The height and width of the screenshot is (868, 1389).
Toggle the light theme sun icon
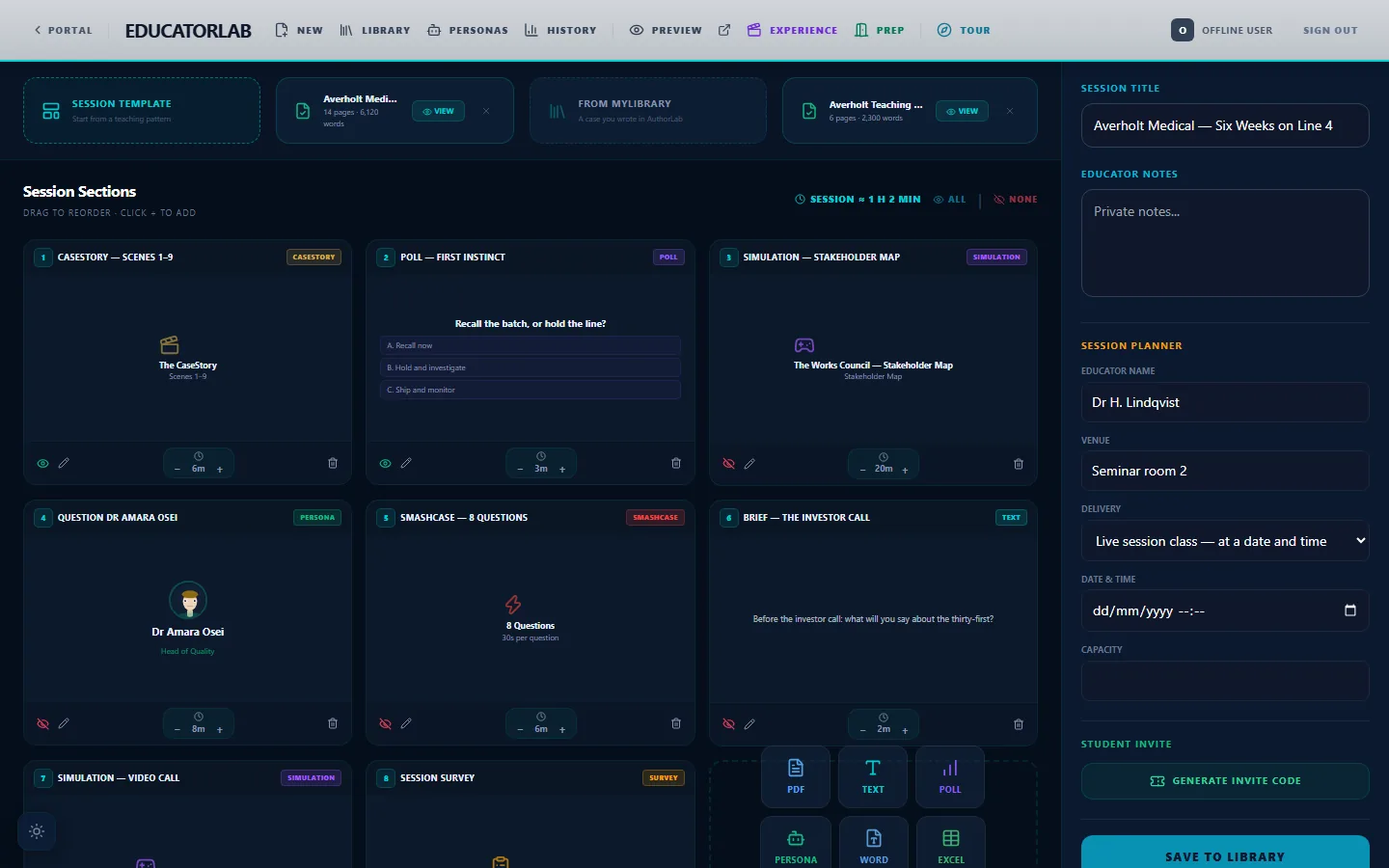click(37, 831)
